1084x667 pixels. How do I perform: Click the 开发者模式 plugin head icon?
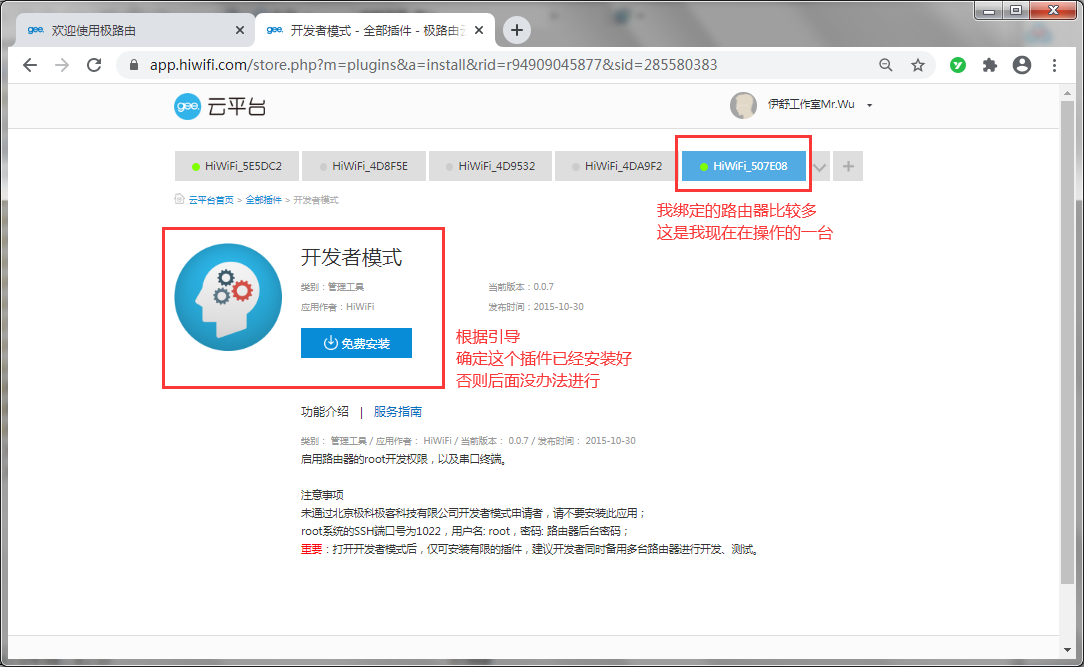pyautogui.click(x=228, y=297)
